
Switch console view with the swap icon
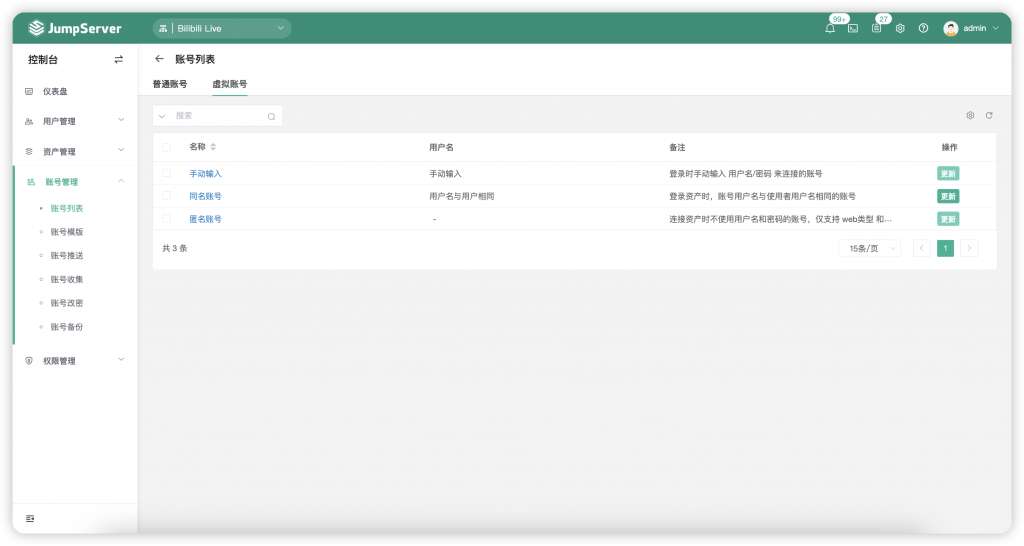tap(118, 59)
